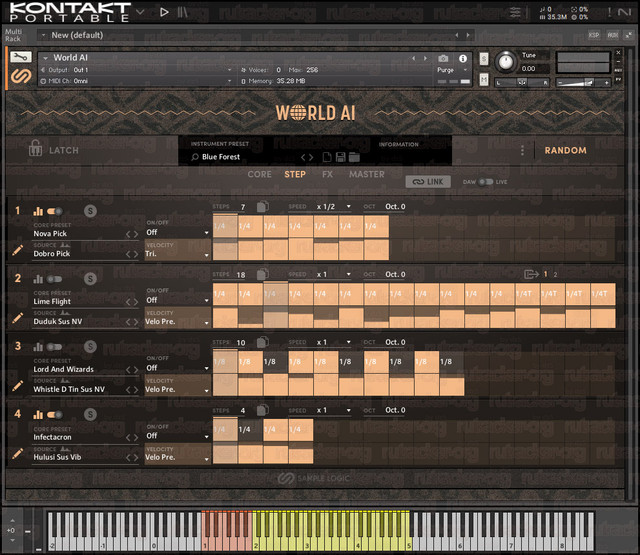Image resolution: width=640 pixels, height=555 pixels.
Task: Click the Kontakt play transport icon
Action: point(164,12)
